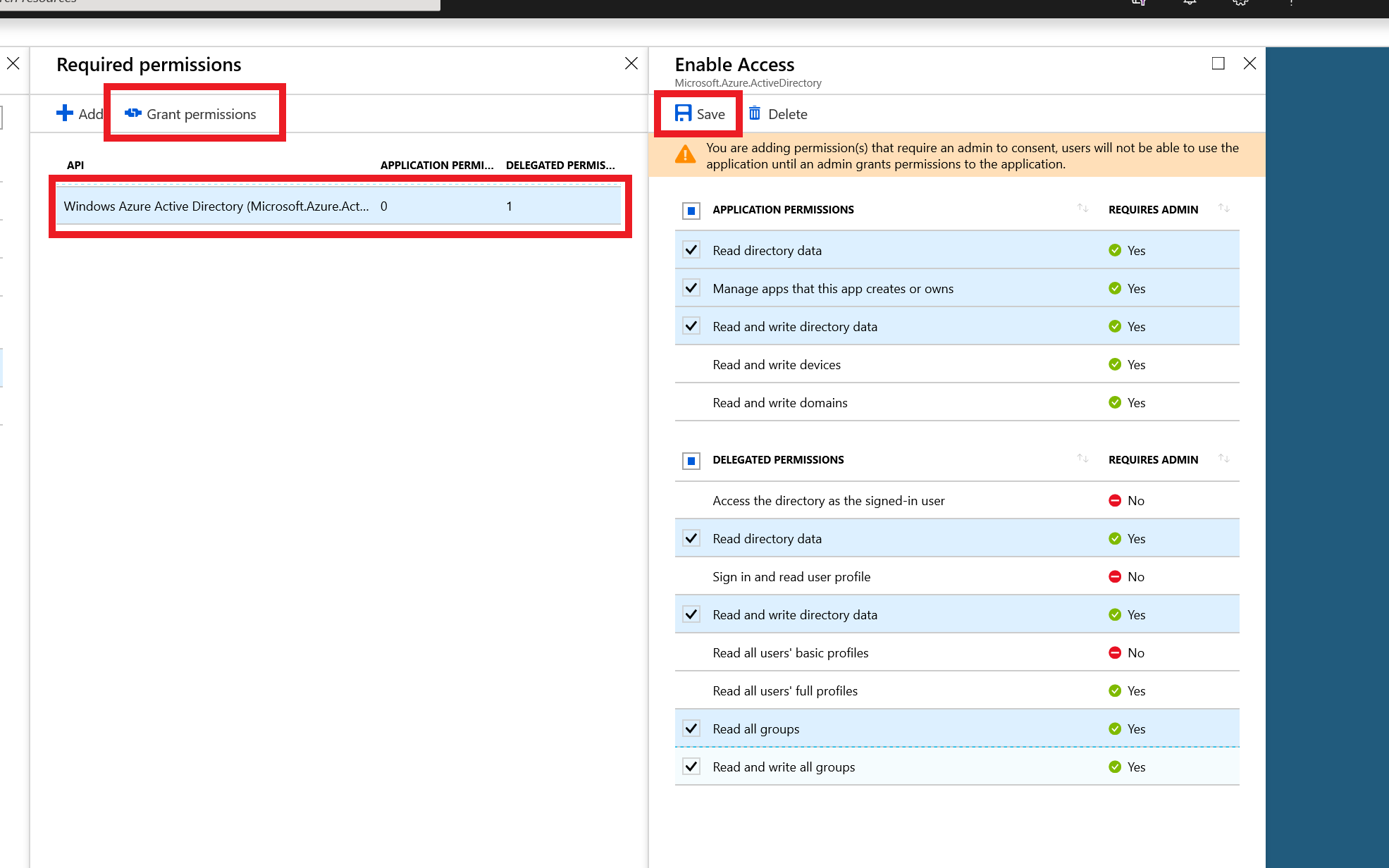The height and width of the screenshot is (868, 1389).
Task: Select Access the directory as signed-in user
Action: [x=828, y=500]
